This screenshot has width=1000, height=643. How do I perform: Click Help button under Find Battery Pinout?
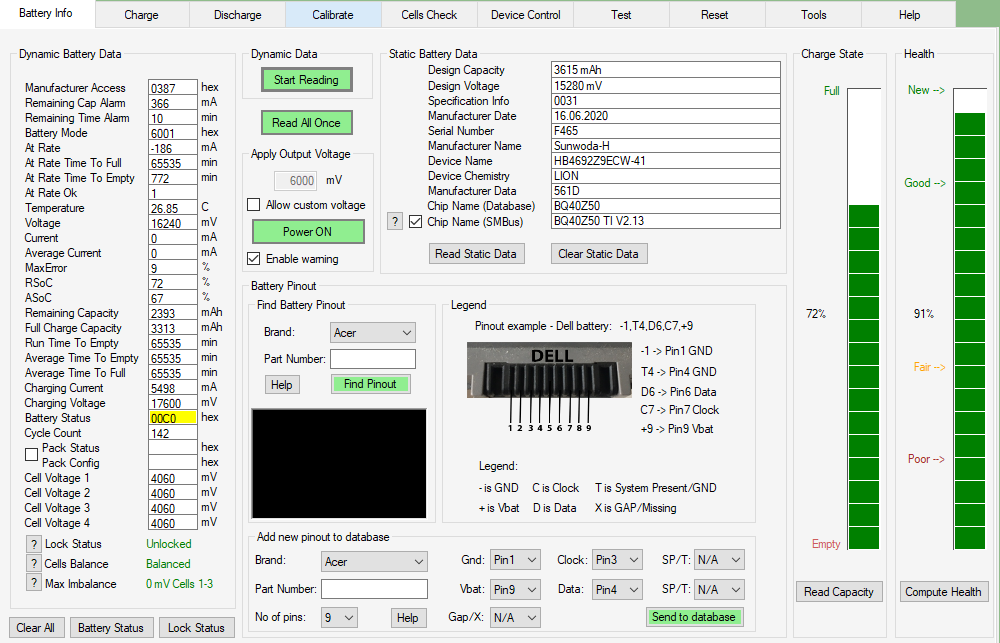(282, 385)
